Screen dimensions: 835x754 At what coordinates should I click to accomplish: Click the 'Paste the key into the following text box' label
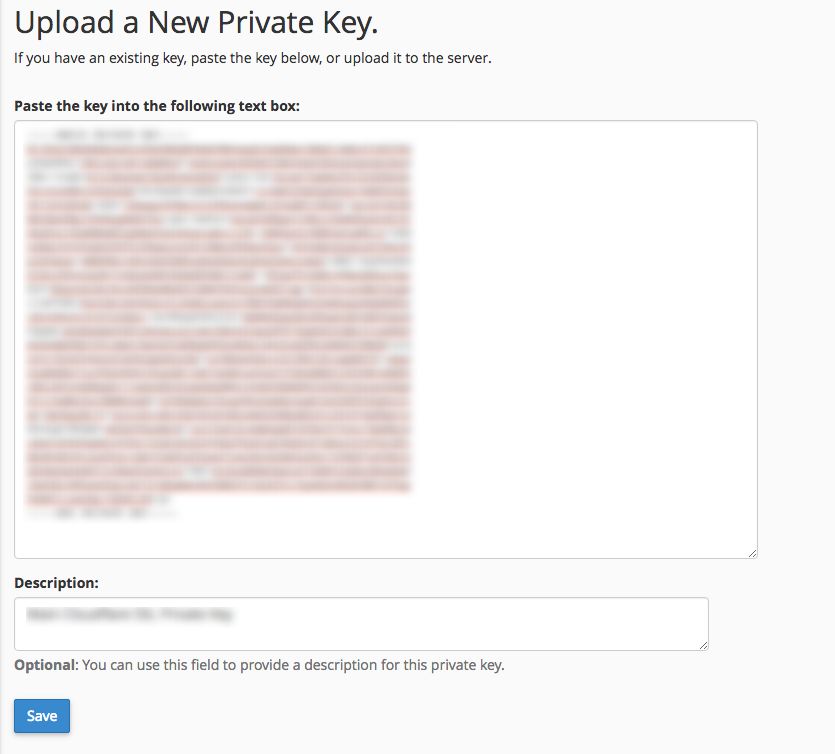pos(157,106)
